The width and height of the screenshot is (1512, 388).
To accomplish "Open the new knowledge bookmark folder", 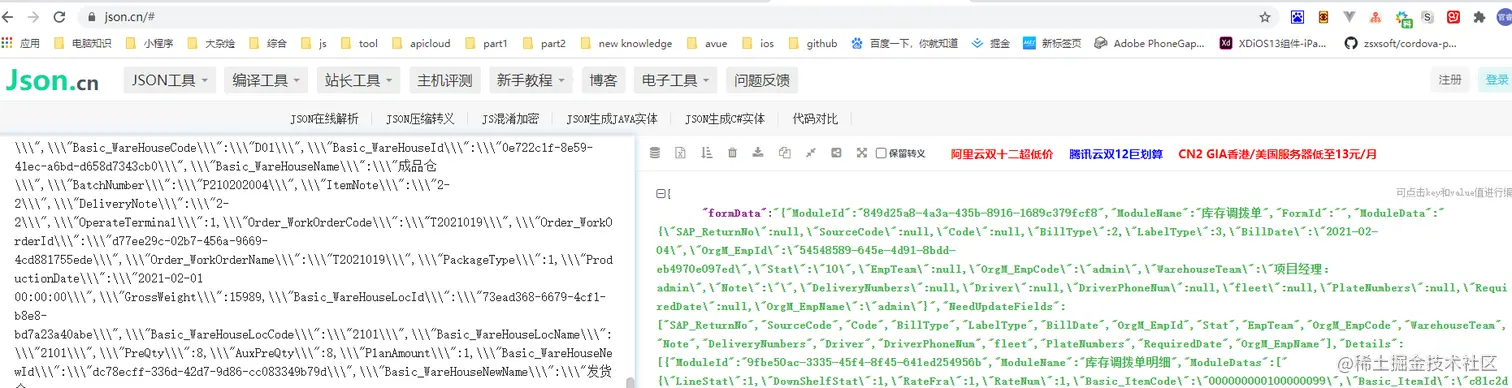I will (626, 43).
